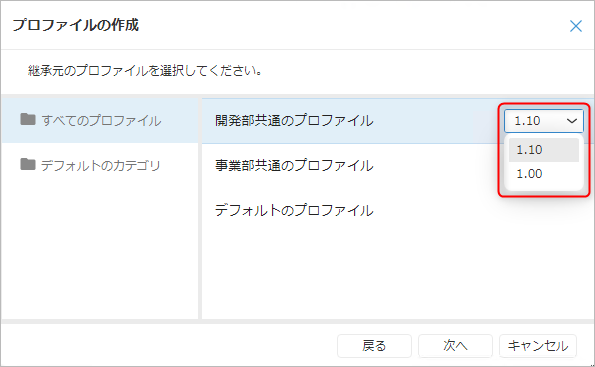
Task: Click the 戻る button
Action: (x=374, y=346)
